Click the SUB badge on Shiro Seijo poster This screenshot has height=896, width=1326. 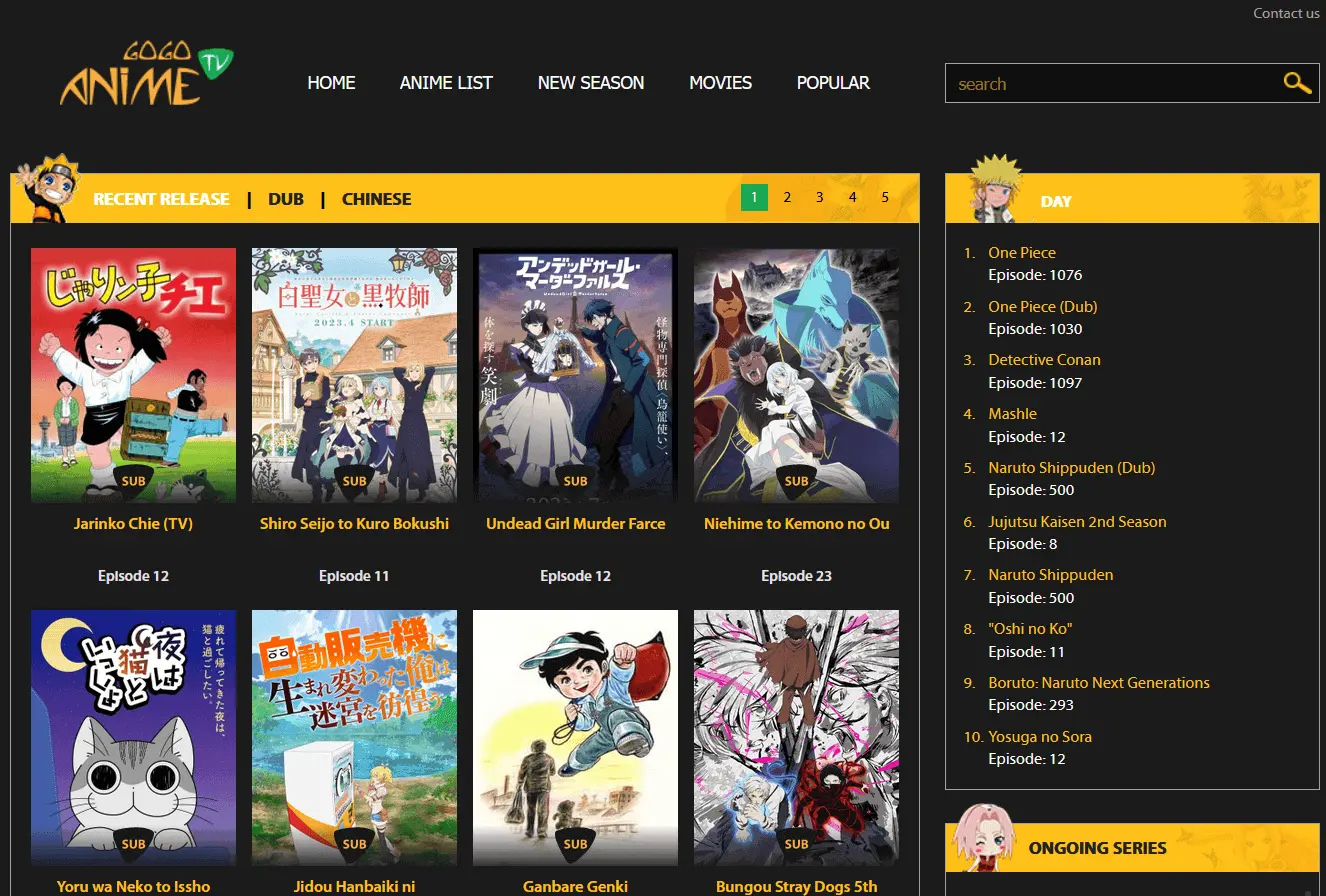(354, 480)
